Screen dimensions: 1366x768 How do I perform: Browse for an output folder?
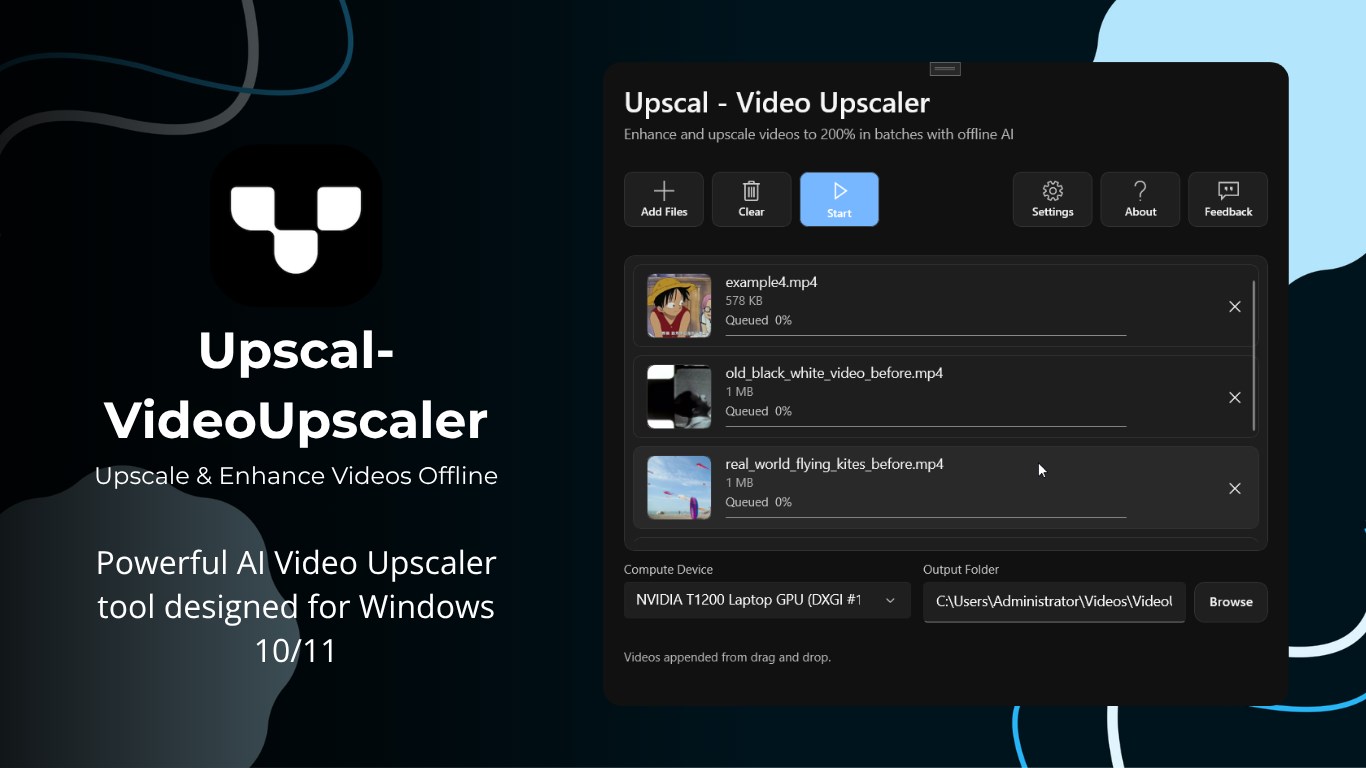point(1231,602)
